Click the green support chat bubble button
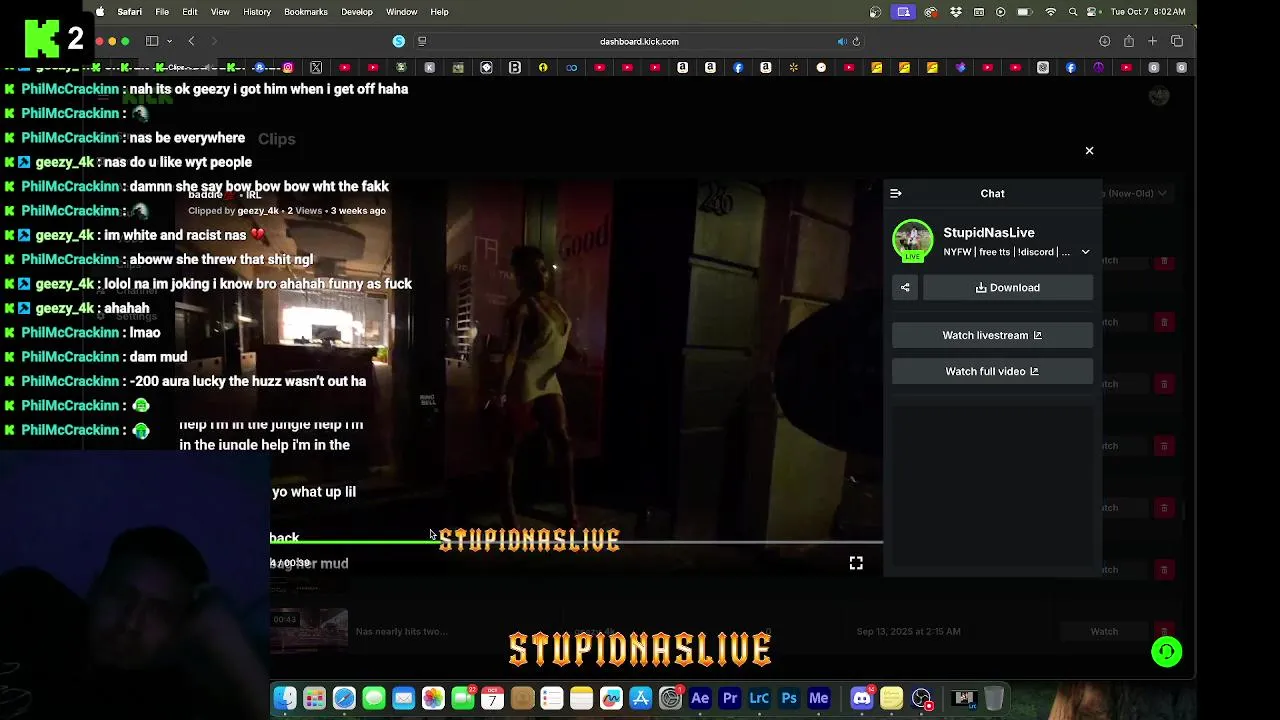Viewport: 1280px width, 720px height. [x=1166, y=652]
